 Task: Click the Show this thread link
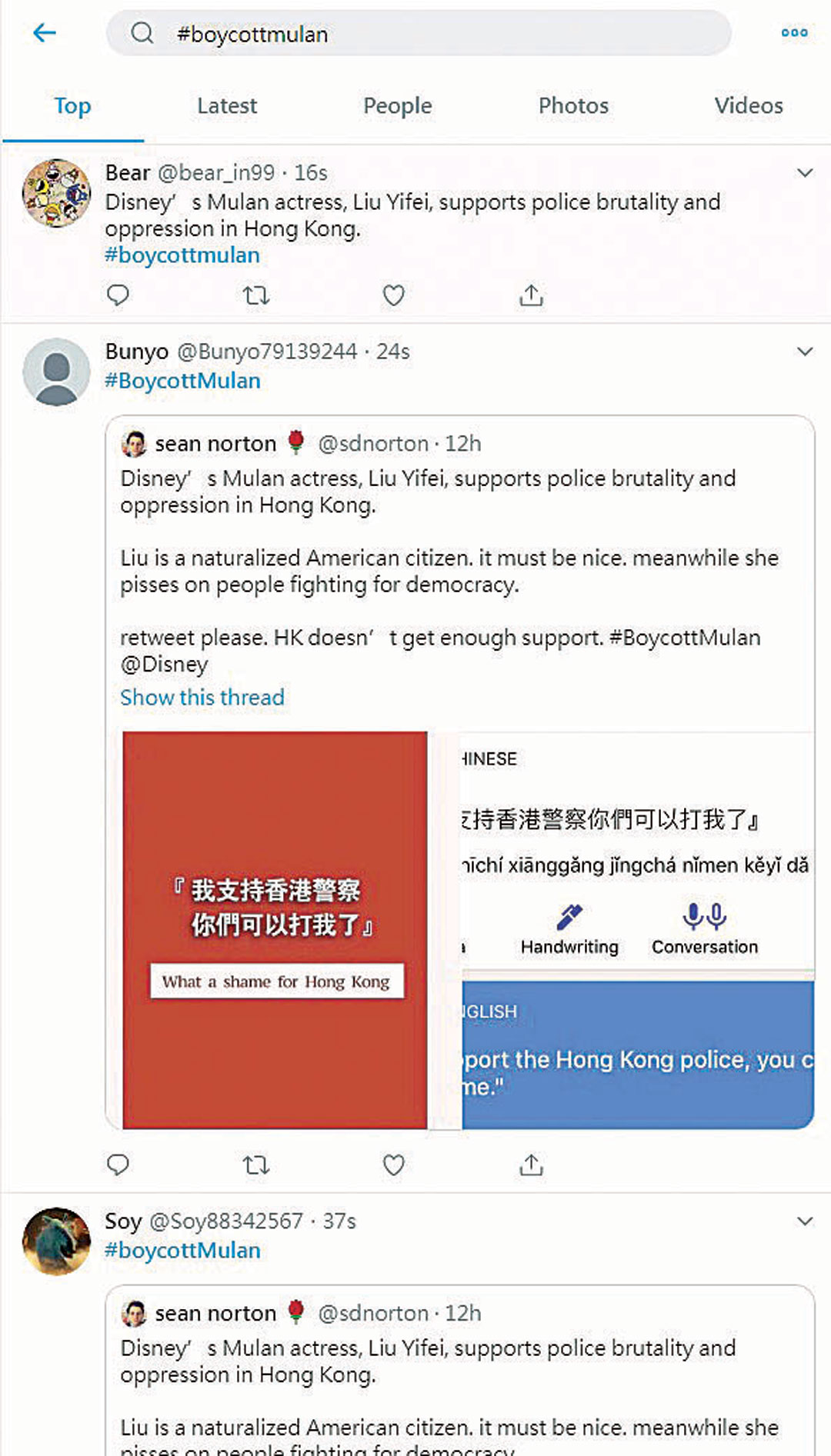[202, 698]
